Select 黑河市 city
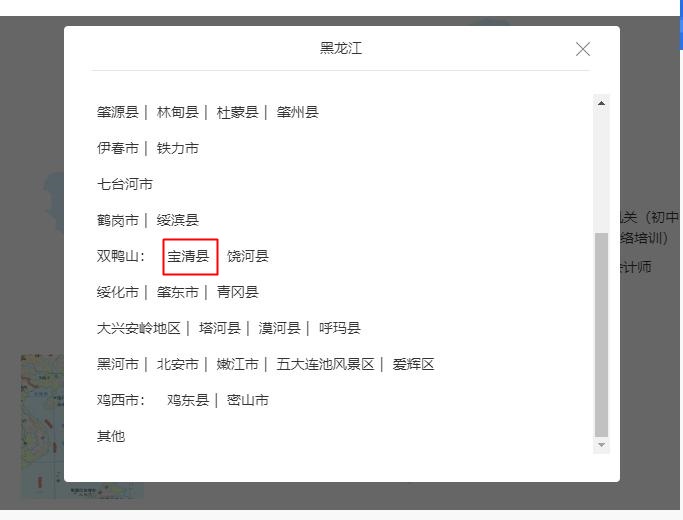683x520 pixels. [118, 364]
